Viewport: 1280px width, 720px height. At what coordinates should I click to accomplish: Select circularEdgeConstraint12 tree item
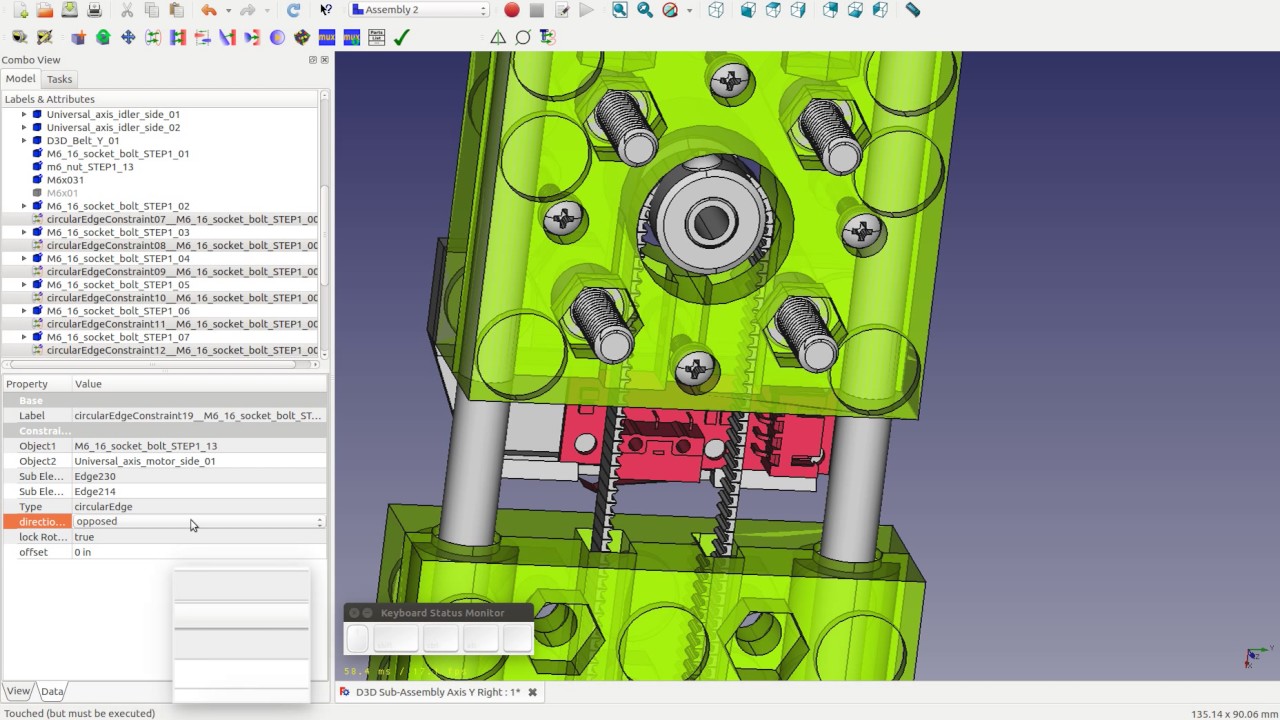click(x=182, y=350)
